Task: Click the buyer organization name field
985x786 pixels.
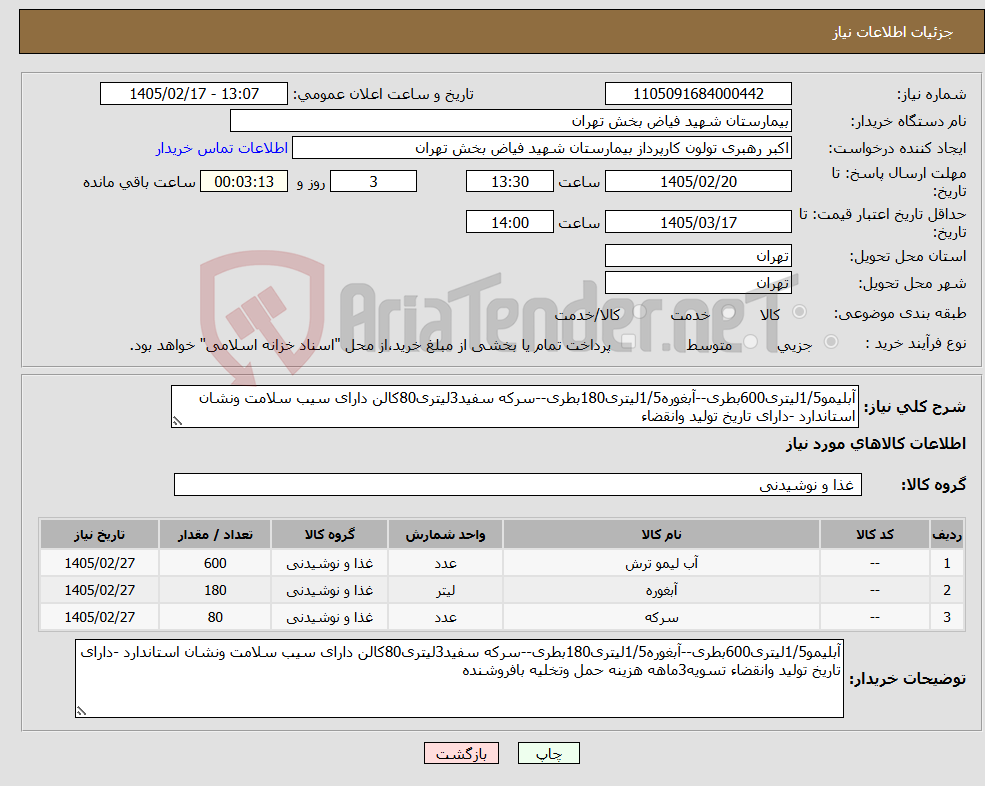Action: (x=511, y=121)
